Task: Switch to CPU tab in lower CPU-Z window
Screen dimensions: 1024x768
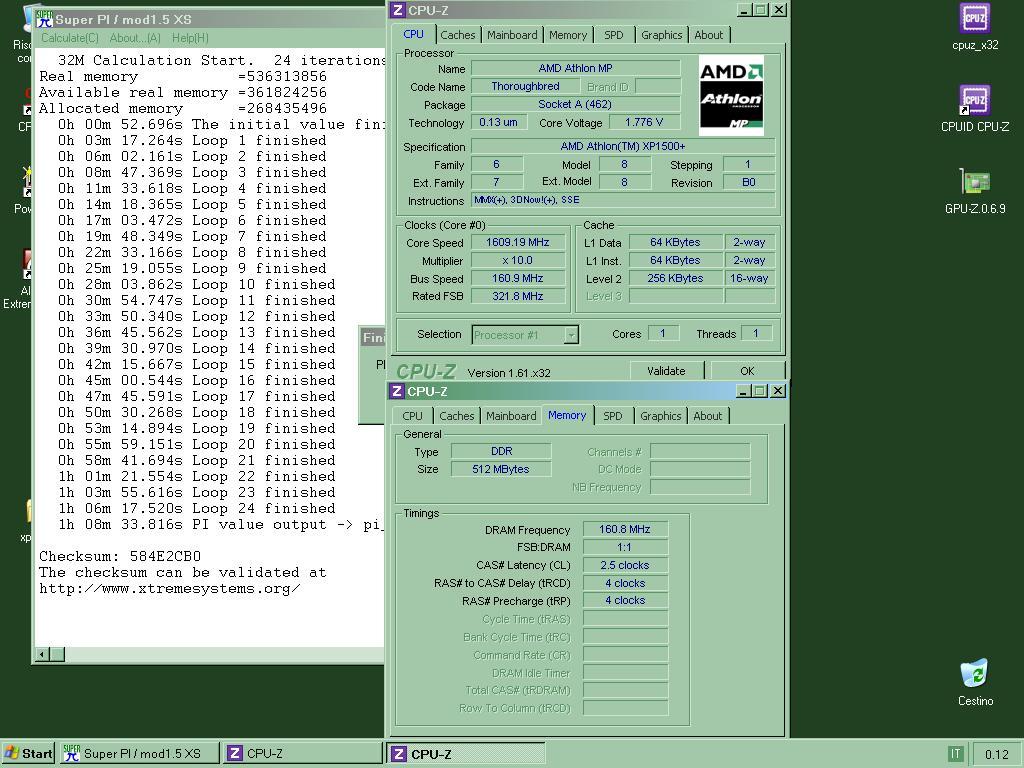Action: point(412,416)
